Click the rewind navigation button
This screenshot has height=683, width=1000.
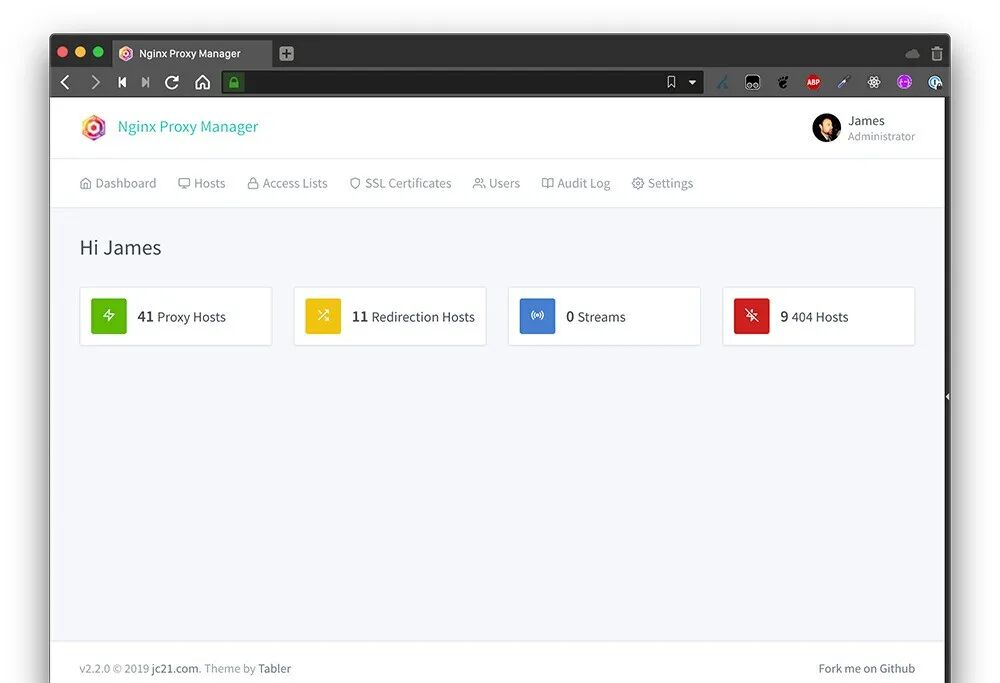click(x=122, y=82)
